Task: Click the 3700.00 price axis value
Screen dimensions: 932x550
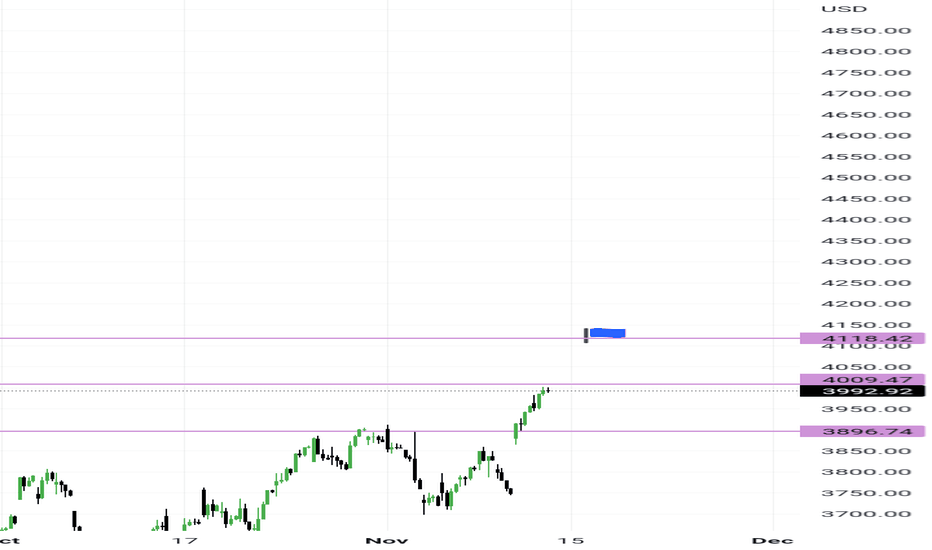Action: tap(866, 514)
